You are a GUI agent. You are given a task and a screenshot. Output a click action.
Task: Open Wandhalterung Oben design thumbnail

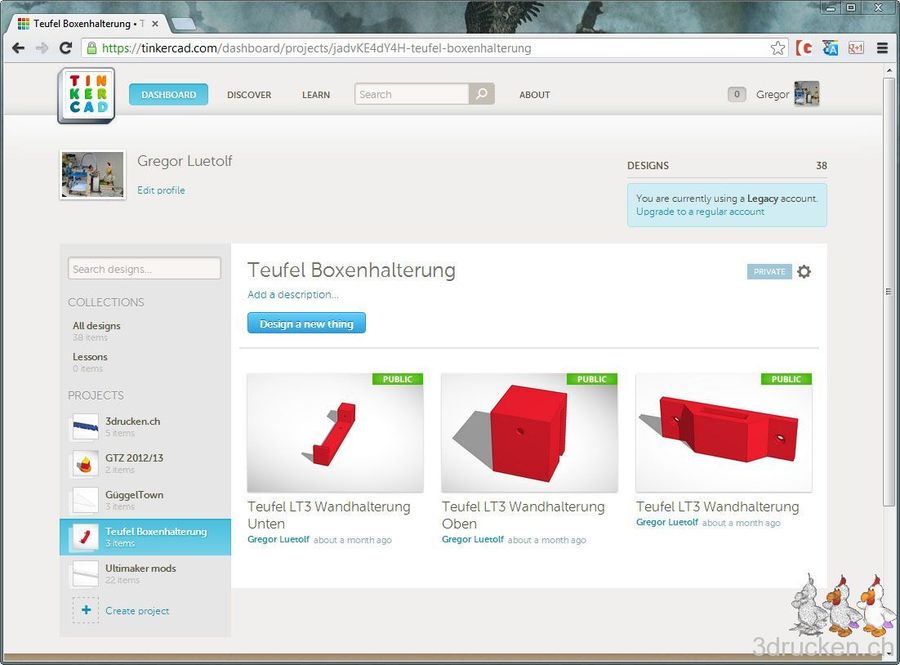(x=529, y=433)
